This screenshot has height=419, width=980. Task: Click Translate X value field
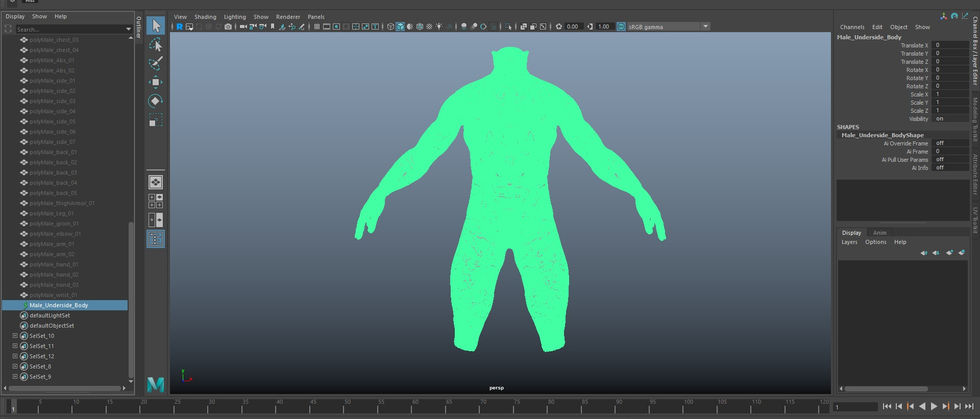[950, 46]
